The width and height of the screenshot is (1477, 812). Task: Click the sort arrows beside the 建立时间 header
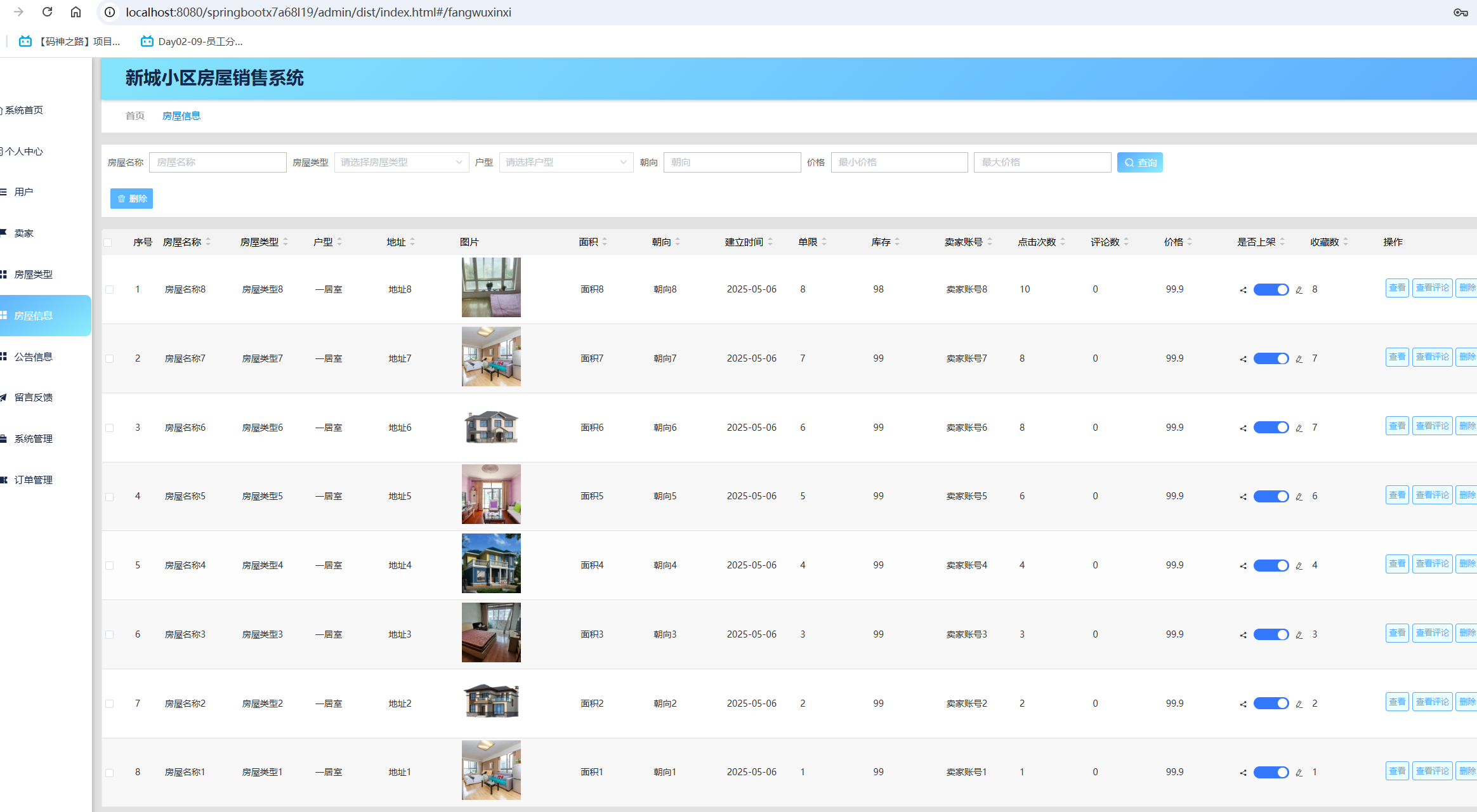[x=770, y=242]
